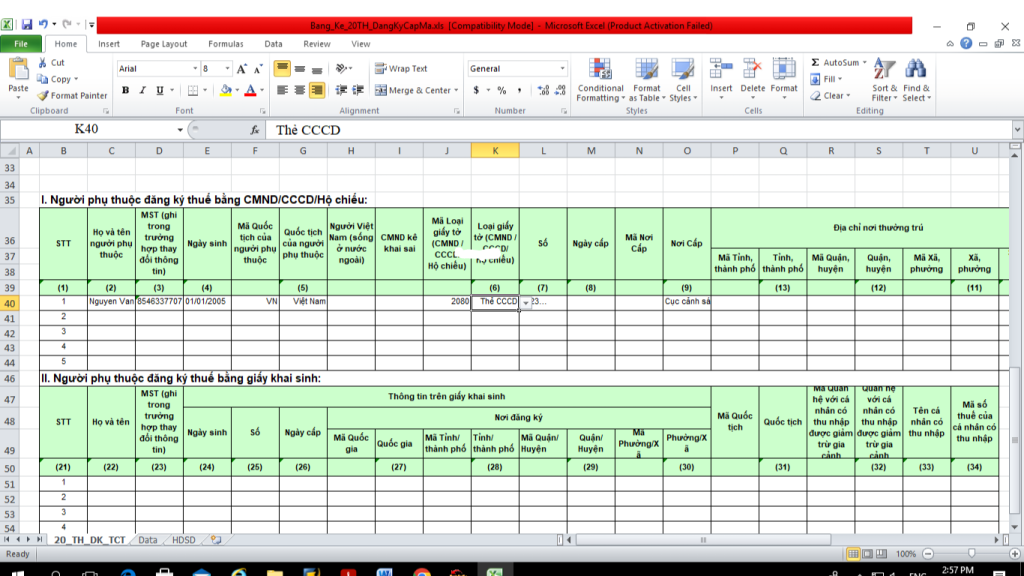The height and width of the screenshot is (576, 1024).
Task: Click the yellow Fill Color swatch
Action: coord(227,90)
